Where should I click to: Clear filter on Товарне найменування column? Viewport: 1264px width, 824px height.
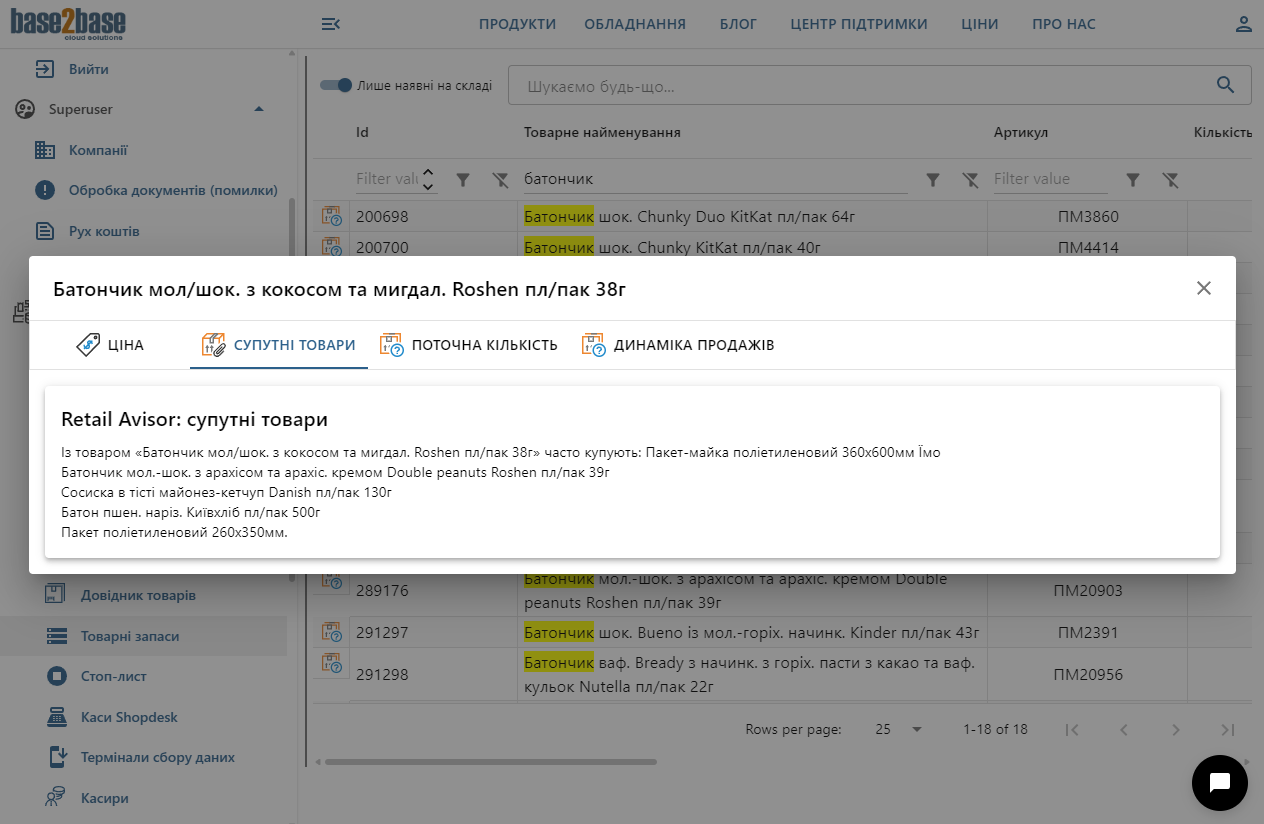click(969, 179)
